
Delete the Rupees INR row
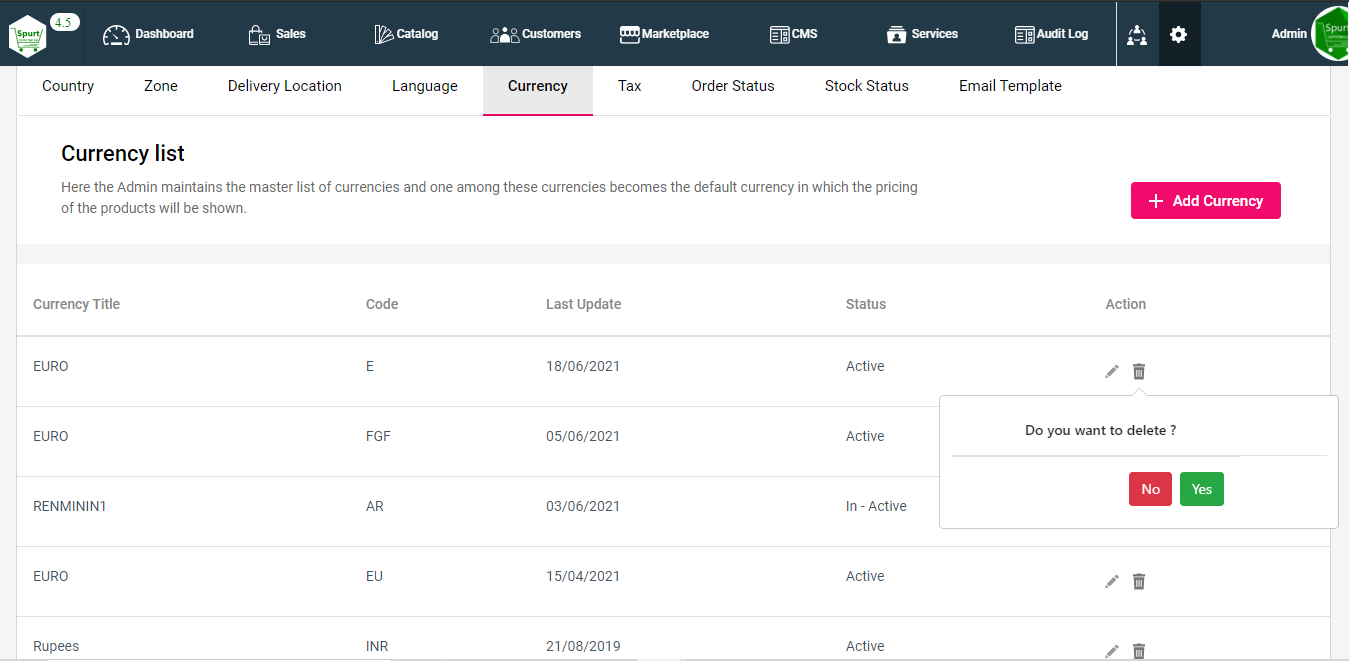coord(1139,651)
